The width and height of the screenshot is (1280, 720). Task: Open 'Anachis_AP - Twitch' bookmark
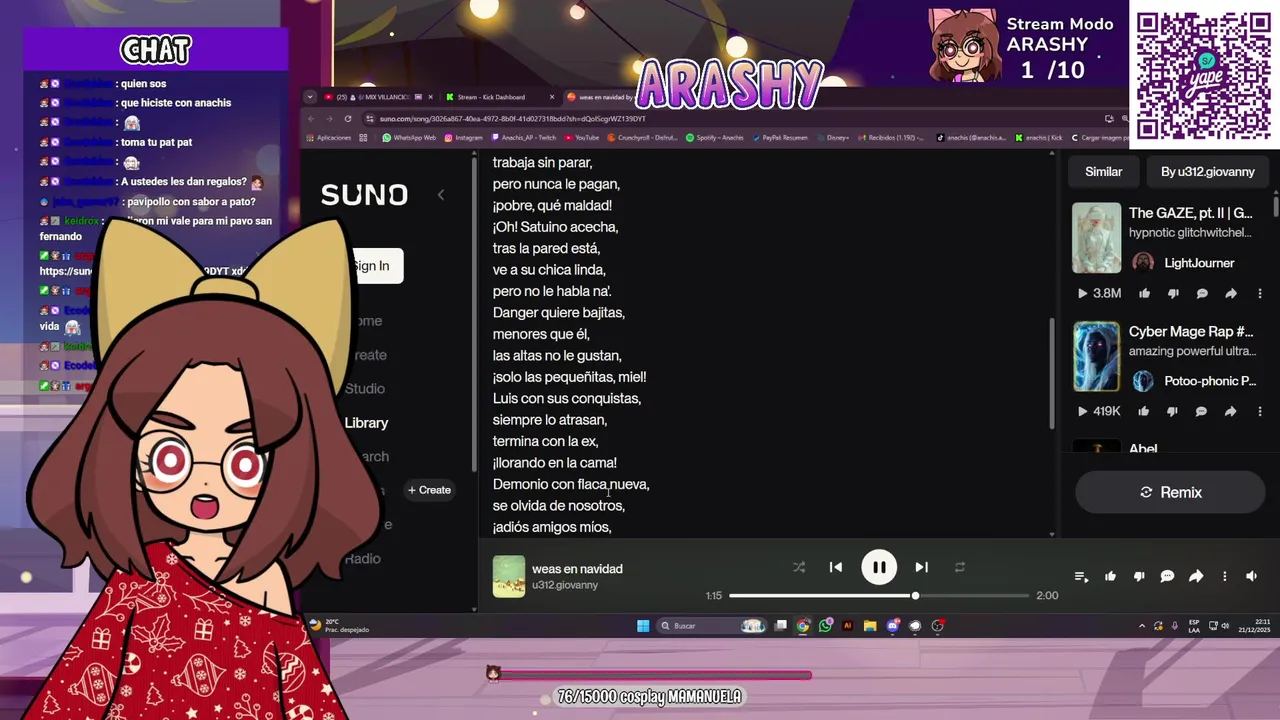click(523, 138)
